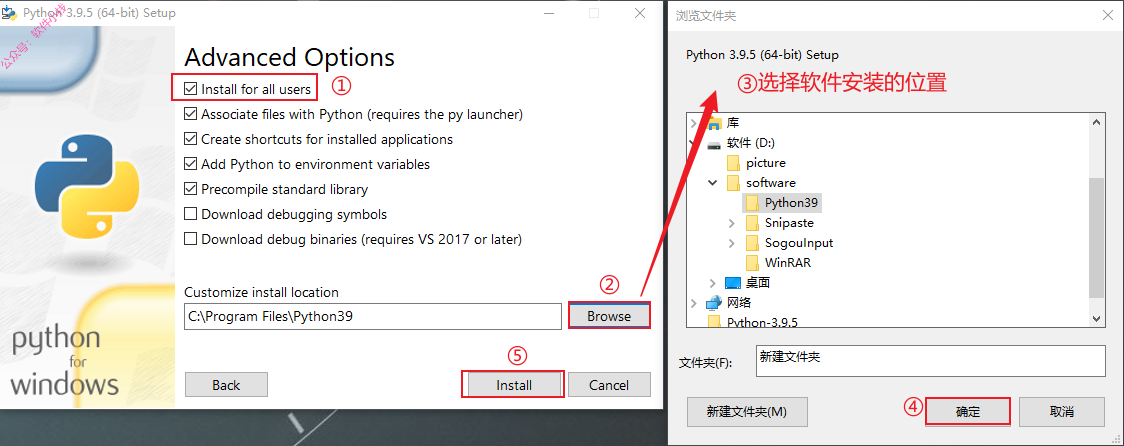Click the 网络 network icon
The width and height of the screenshot is (1124, 446).
click(x=714, y=303)
